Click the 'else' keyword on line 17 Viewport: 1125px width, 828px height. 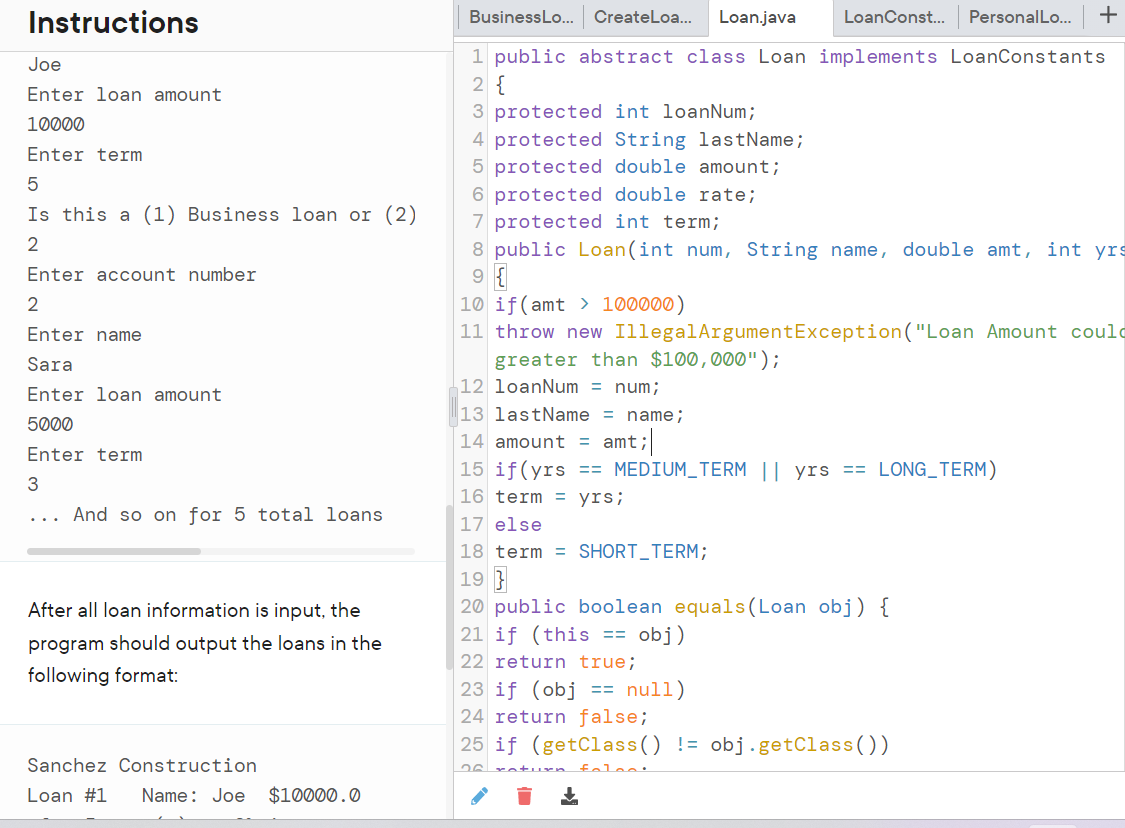[518, 524]
